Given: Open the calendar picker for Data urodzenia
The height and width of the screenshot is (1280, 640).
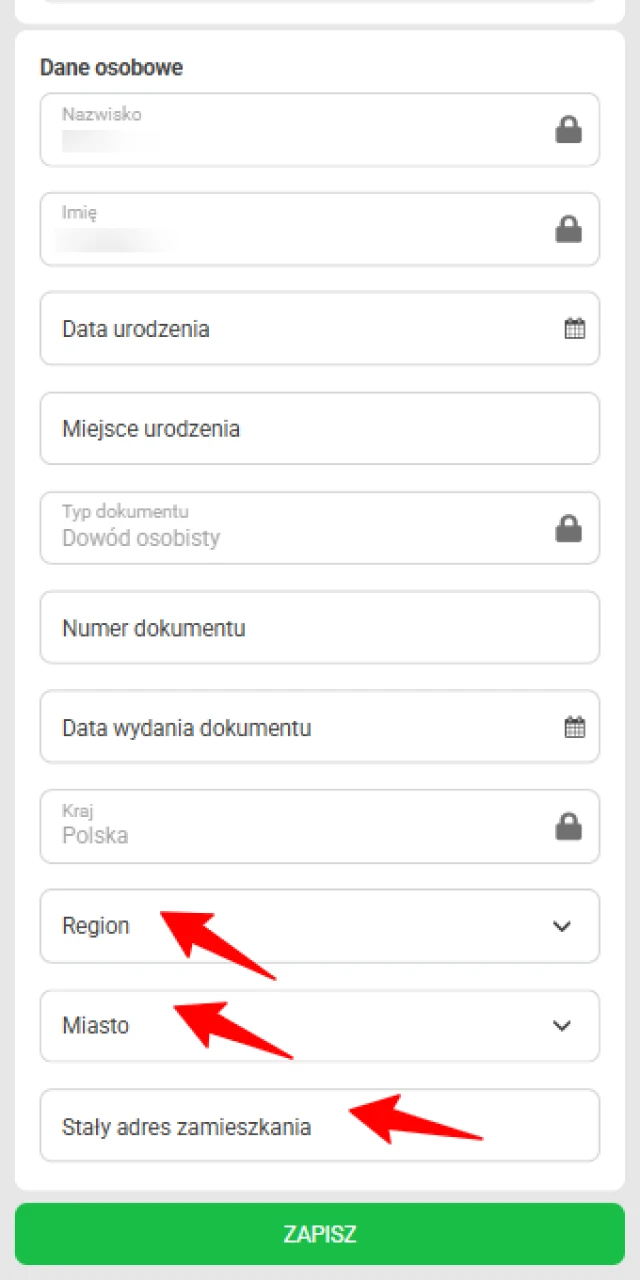Looking at the screenshot, I should (x=574, y=328).
